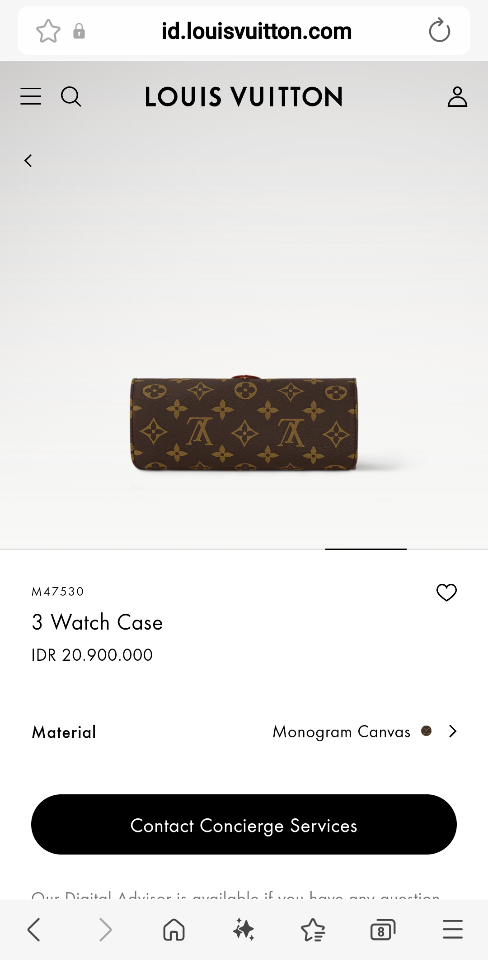
Task: Go back using the browser navigation arrow
Action: coord(34,930)
